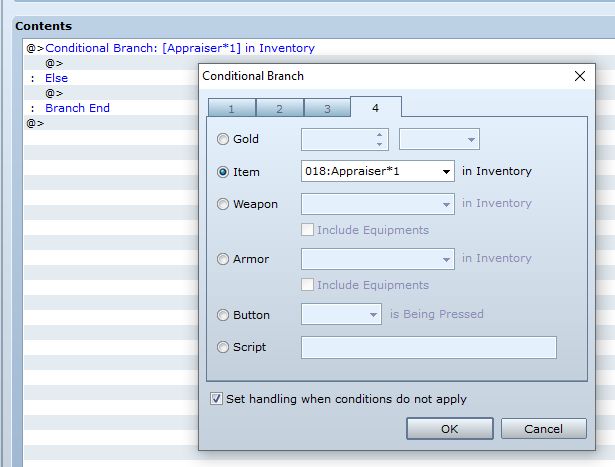This screenshot has width=615, height=467.
Task: Close the Conditional Branch dialog
Action: (579, 76)
